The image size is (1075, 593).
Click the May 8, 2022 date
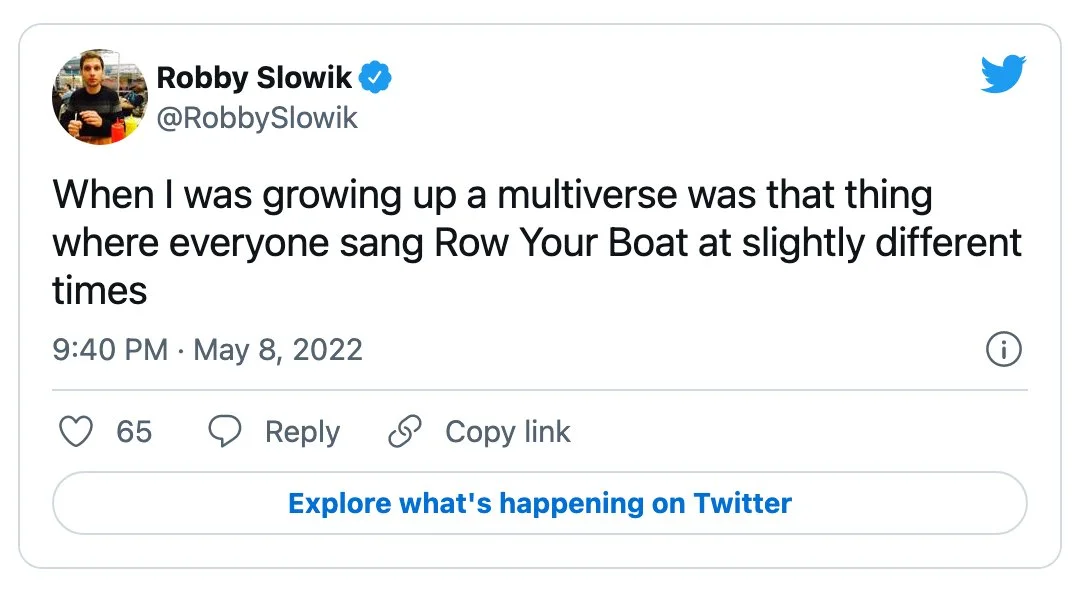pyautogui.click(x=278, y=350)
